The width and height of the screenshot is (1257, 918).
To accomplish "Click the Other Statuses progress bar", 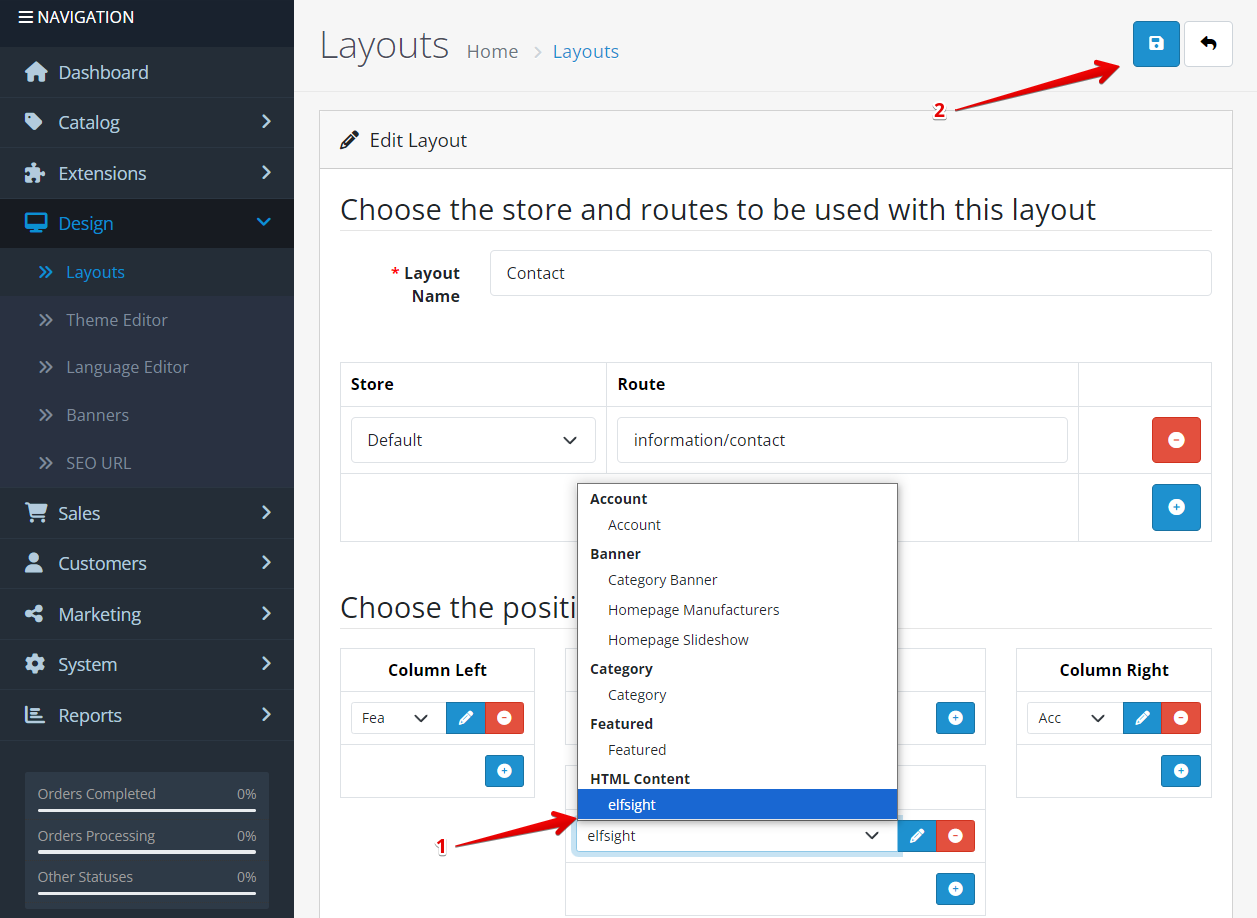I will 147,894.
